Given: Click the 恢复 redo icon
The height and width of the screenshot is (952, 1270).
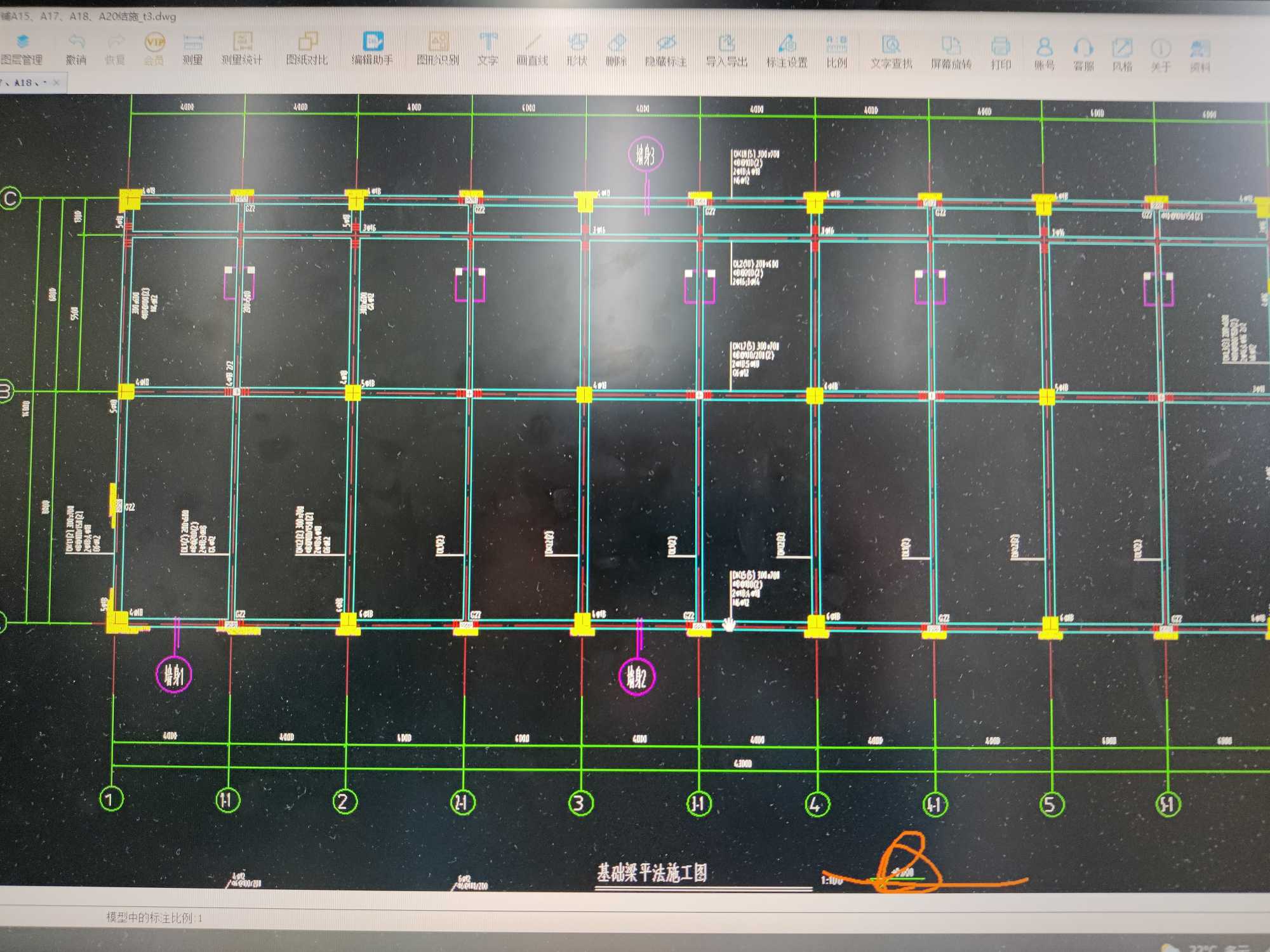Looking at the screenshot, I should 115,50.
